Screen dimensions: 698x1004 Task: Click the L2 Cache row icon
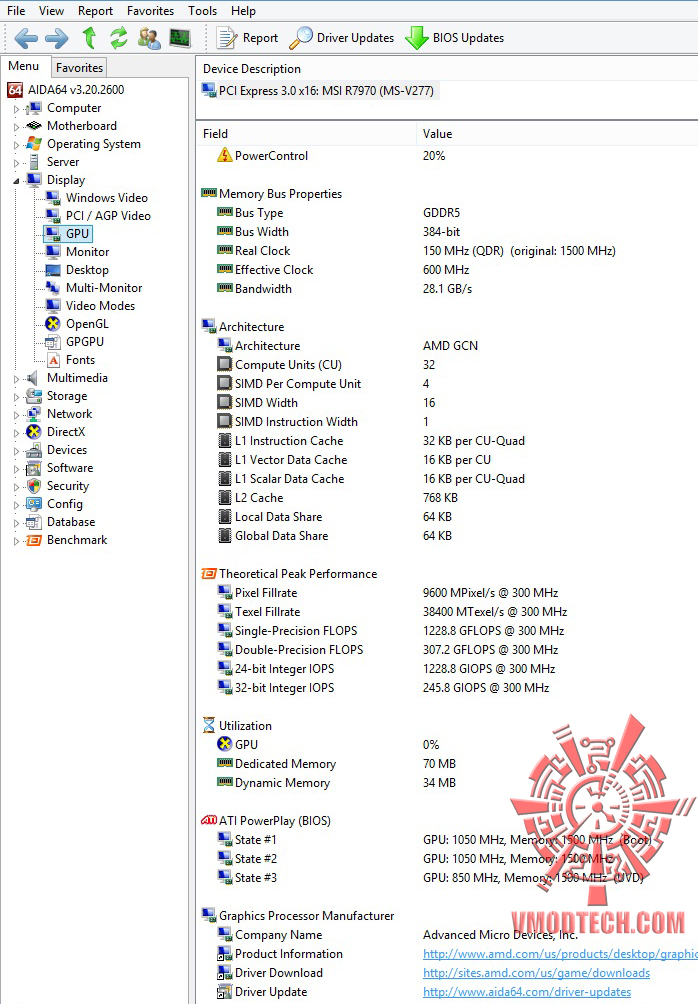(x=225, y=498)
